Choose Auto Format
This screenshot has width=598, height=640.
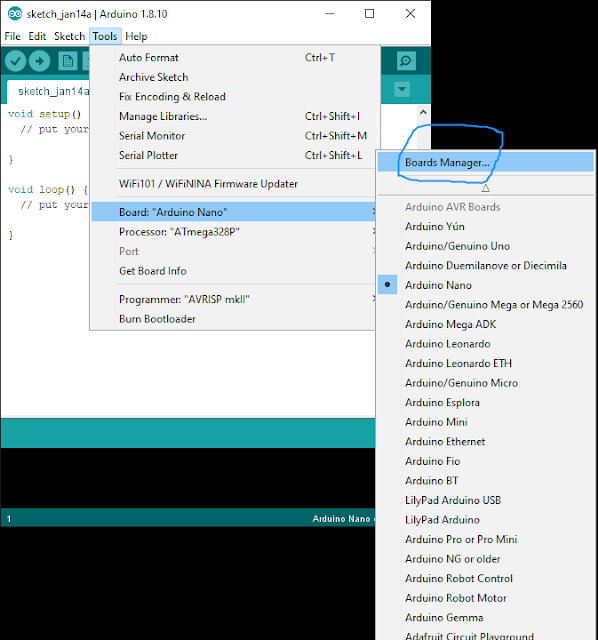coord(233,58)
